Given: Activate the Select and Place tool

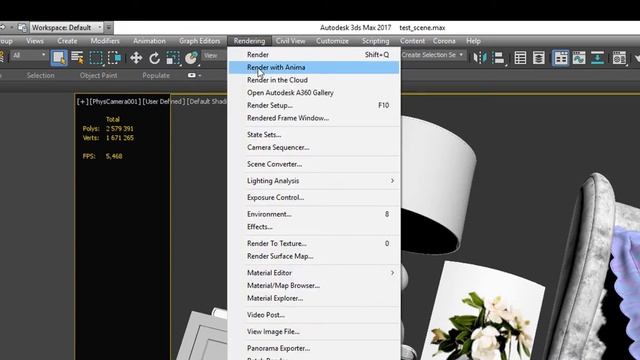Looking at the screenshot, I should [x=191, y=58].
